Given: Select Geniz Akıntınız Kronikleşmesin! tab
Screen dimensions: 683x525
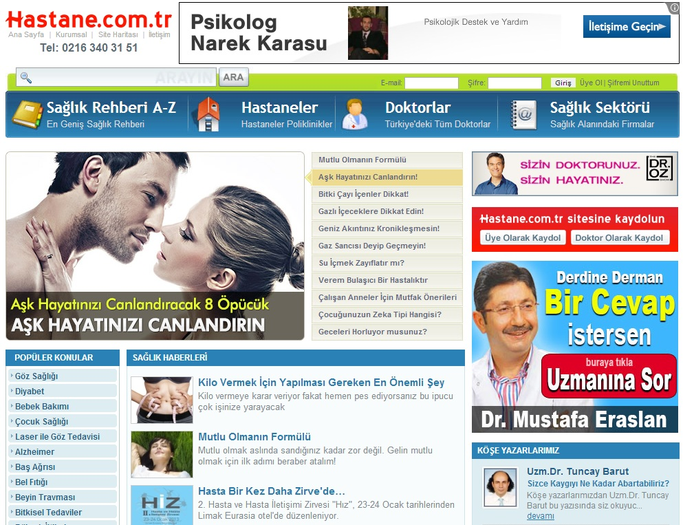Looking at the screenshot, I should click(x=387, y=229).
